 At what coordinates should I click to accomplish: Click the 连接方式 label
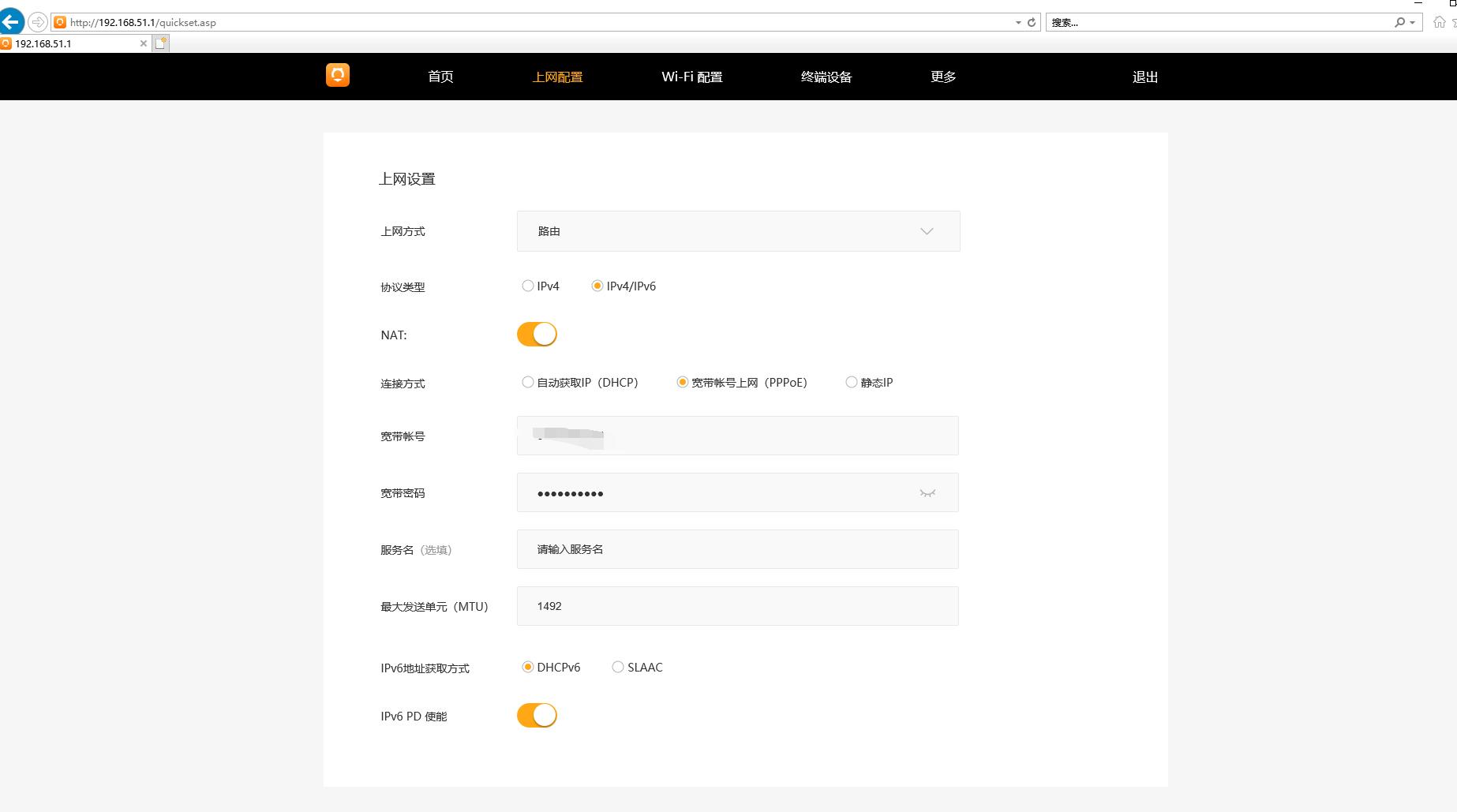pyautogui.click(x=403, y=384)
